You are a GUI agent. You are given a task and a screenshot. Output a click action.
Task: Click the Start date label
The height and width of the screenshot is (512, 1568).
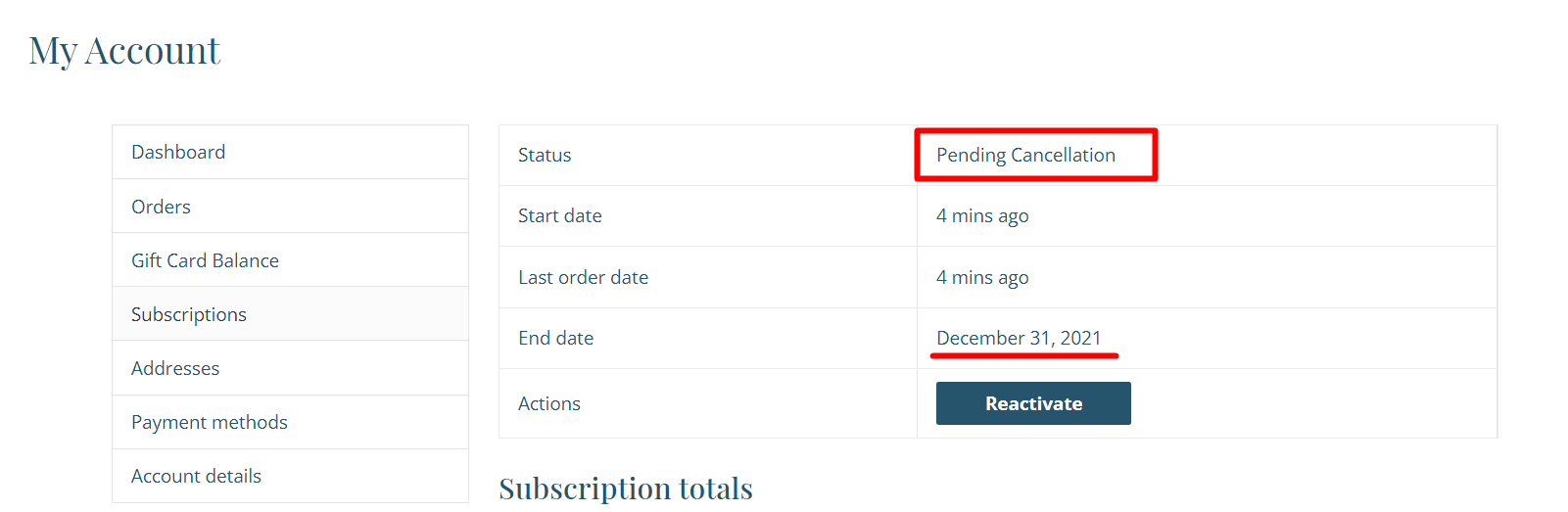coord(560,215)
